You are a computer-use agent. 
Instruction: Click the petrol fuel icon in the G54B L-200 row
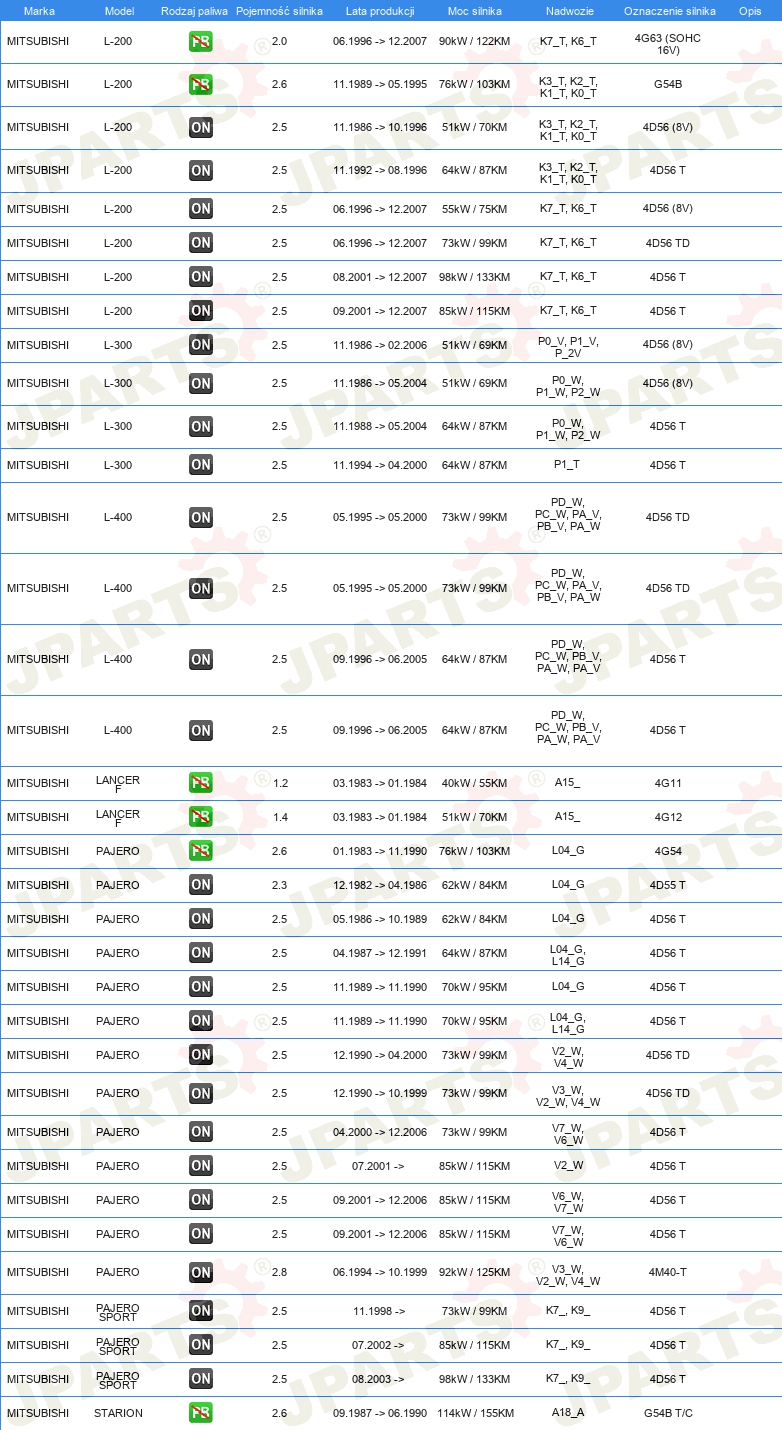201,84
